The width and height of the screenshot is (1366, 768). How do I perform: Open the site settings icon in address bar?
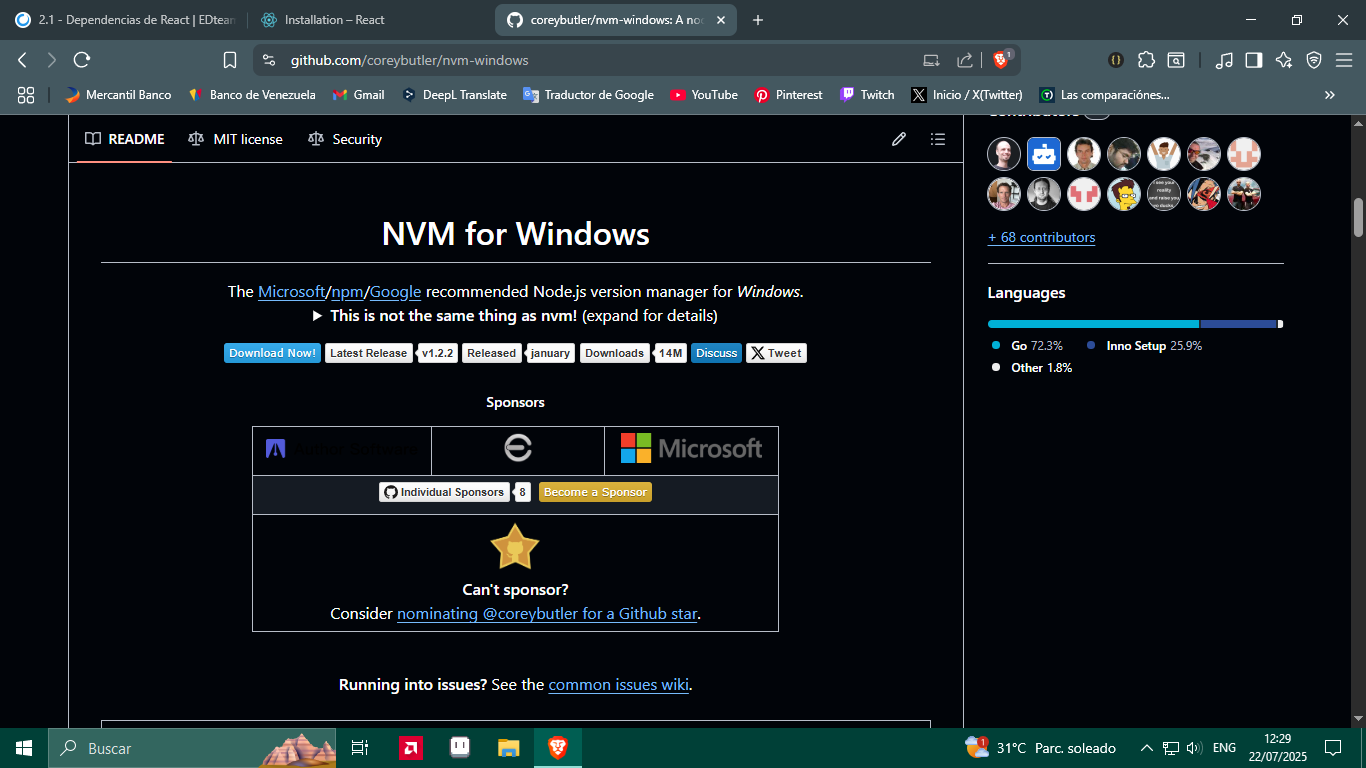coord(267,60)
